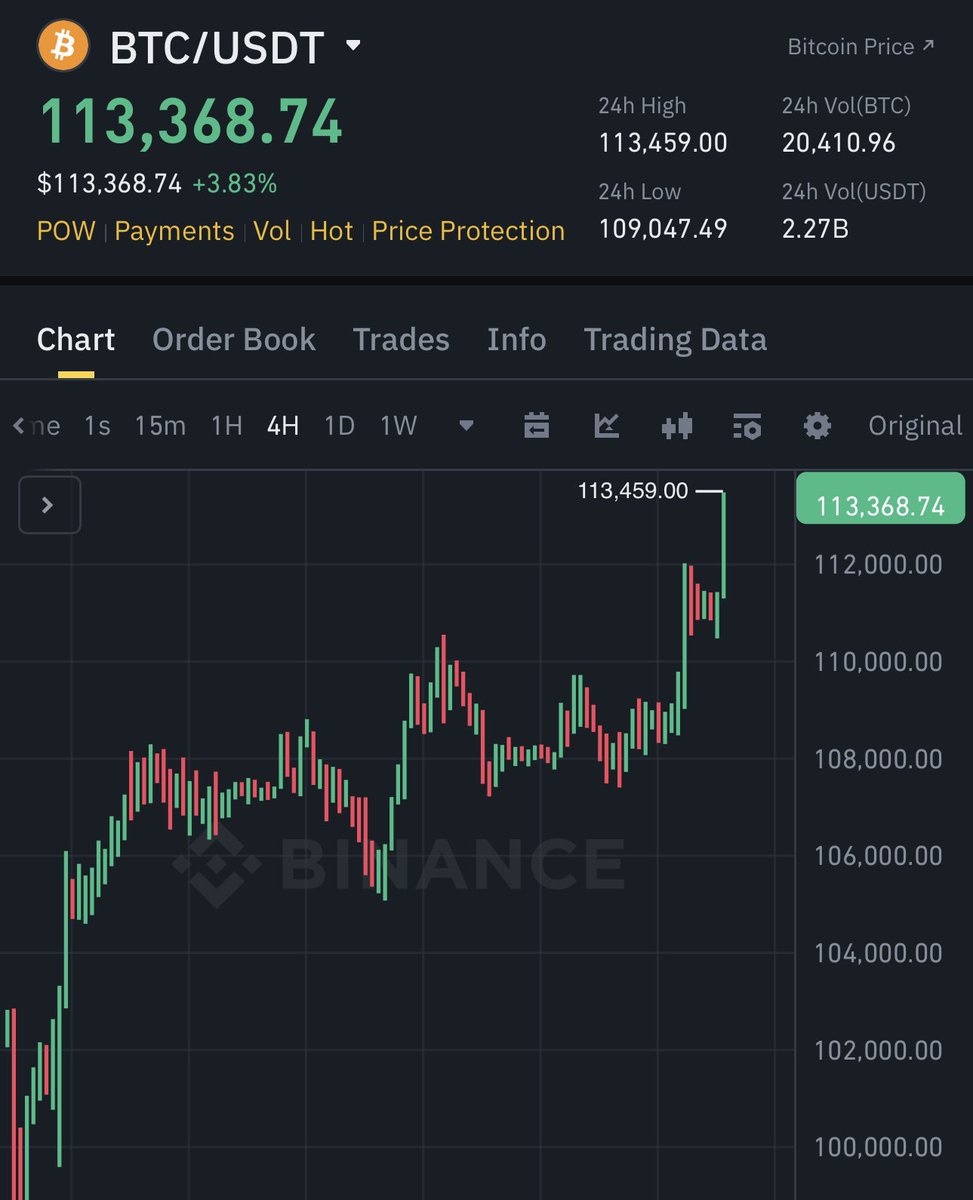Screen dimensions: 973x1200
Task: Select the 1W interval
Action: pos(398,426)
